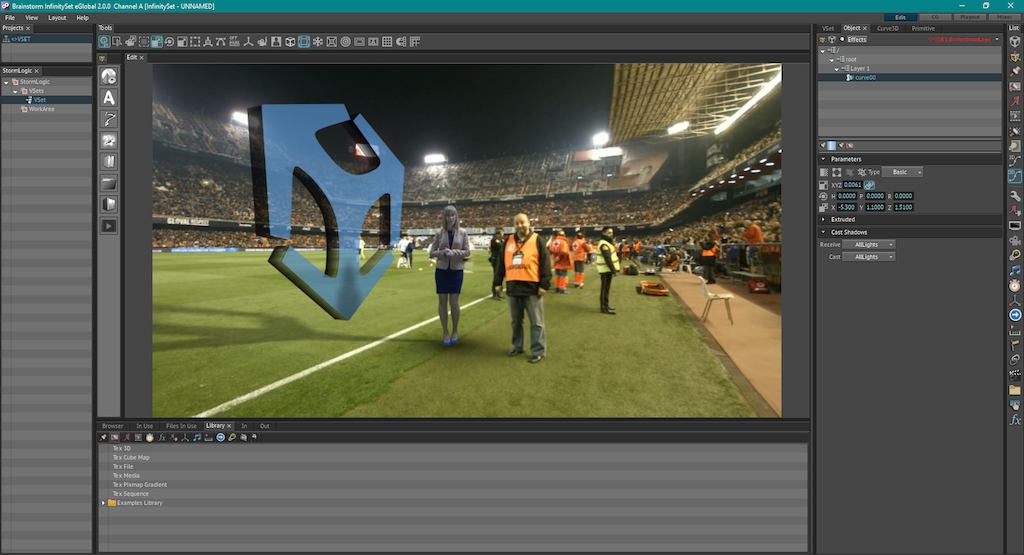Select curve00 in the object tree
This screenshot has width=1024, height=555.
[864, 77]
